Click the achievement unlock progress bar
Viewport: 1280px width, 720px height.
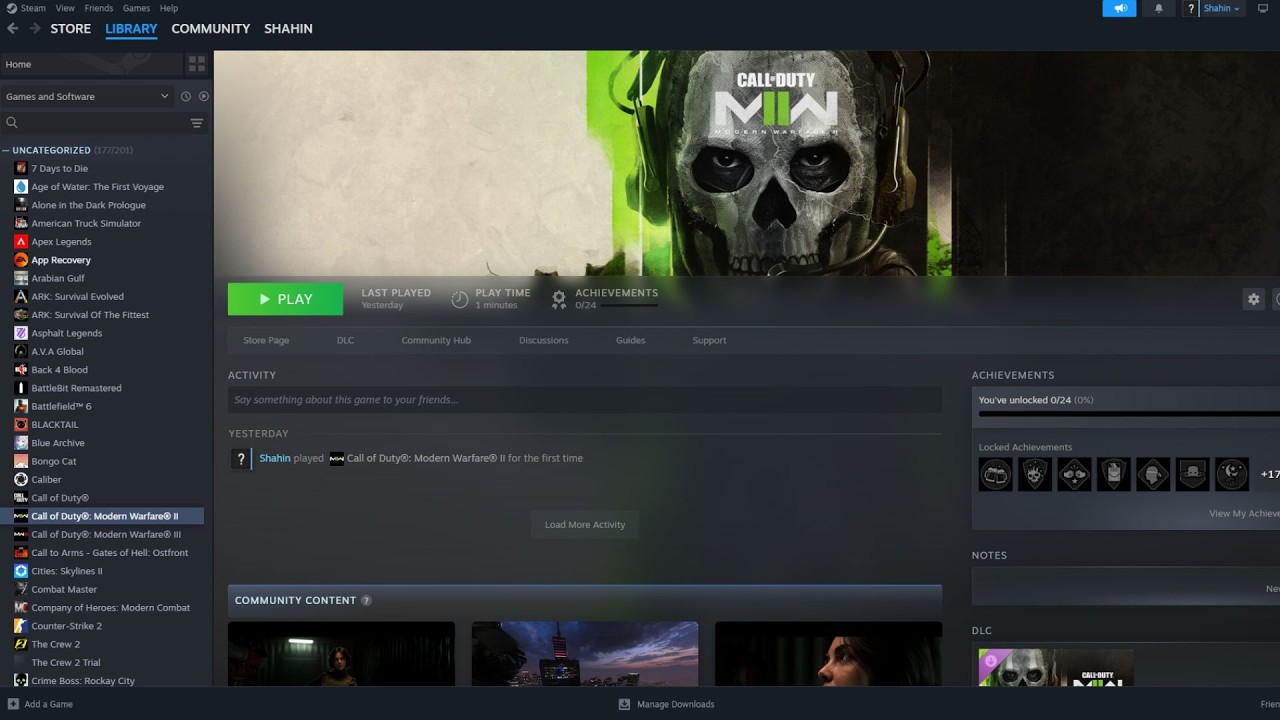(1129, 413)
